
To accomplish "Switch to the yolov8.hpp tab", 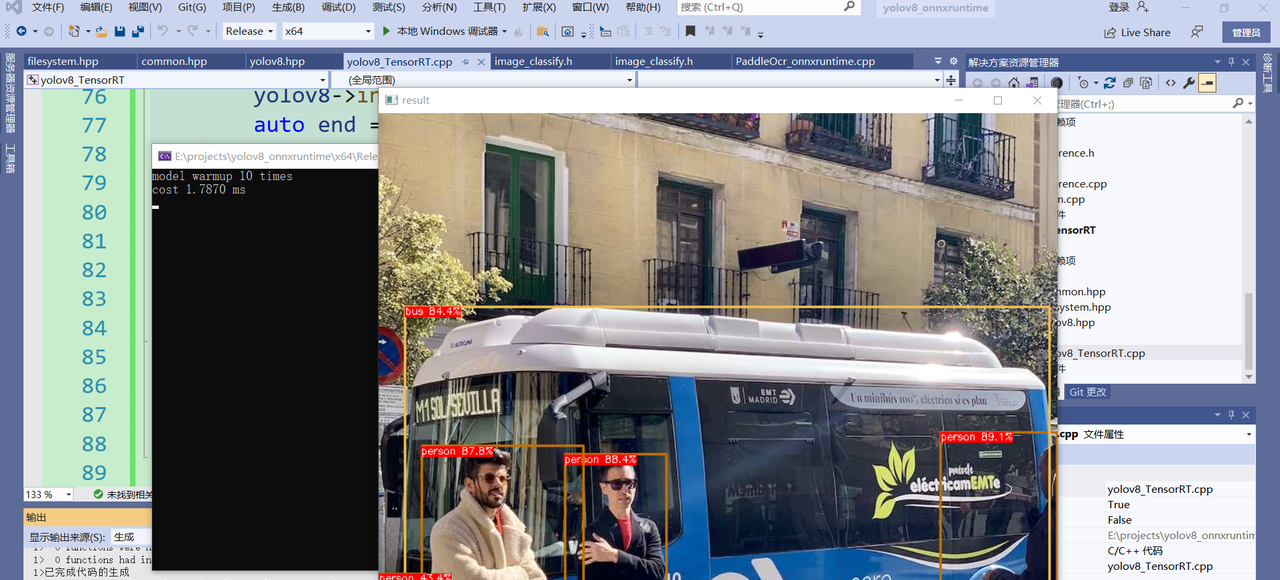I will 277,62.
